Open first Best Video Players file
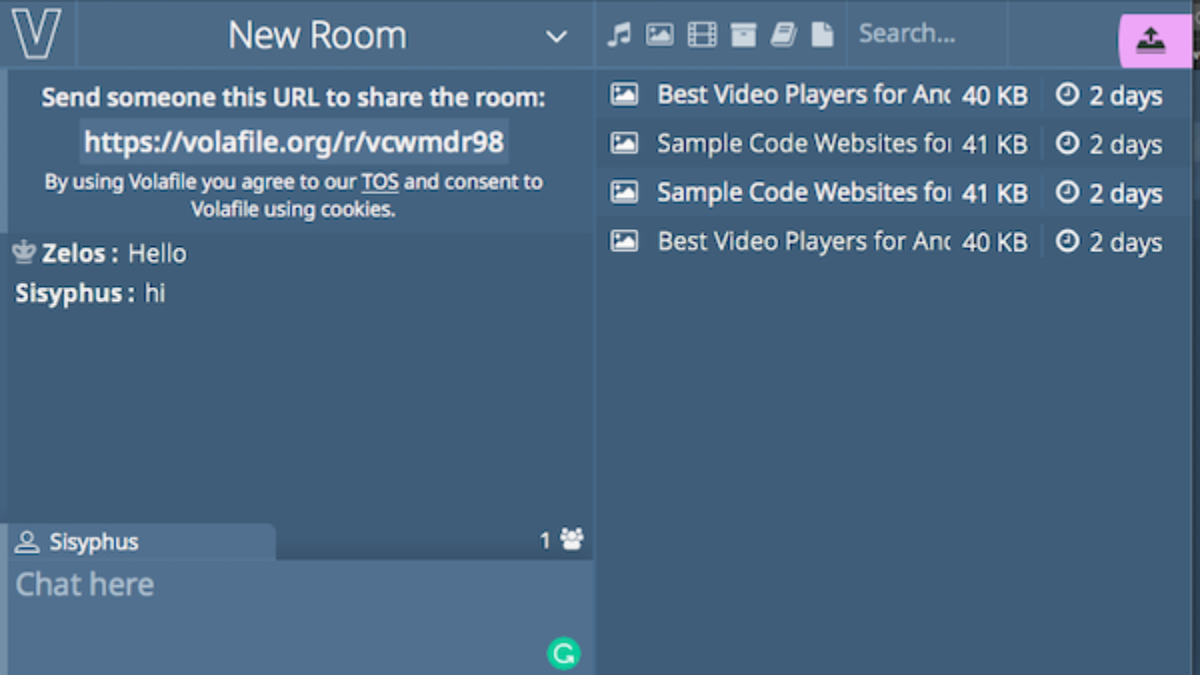1200x675 pixels. 803,95
